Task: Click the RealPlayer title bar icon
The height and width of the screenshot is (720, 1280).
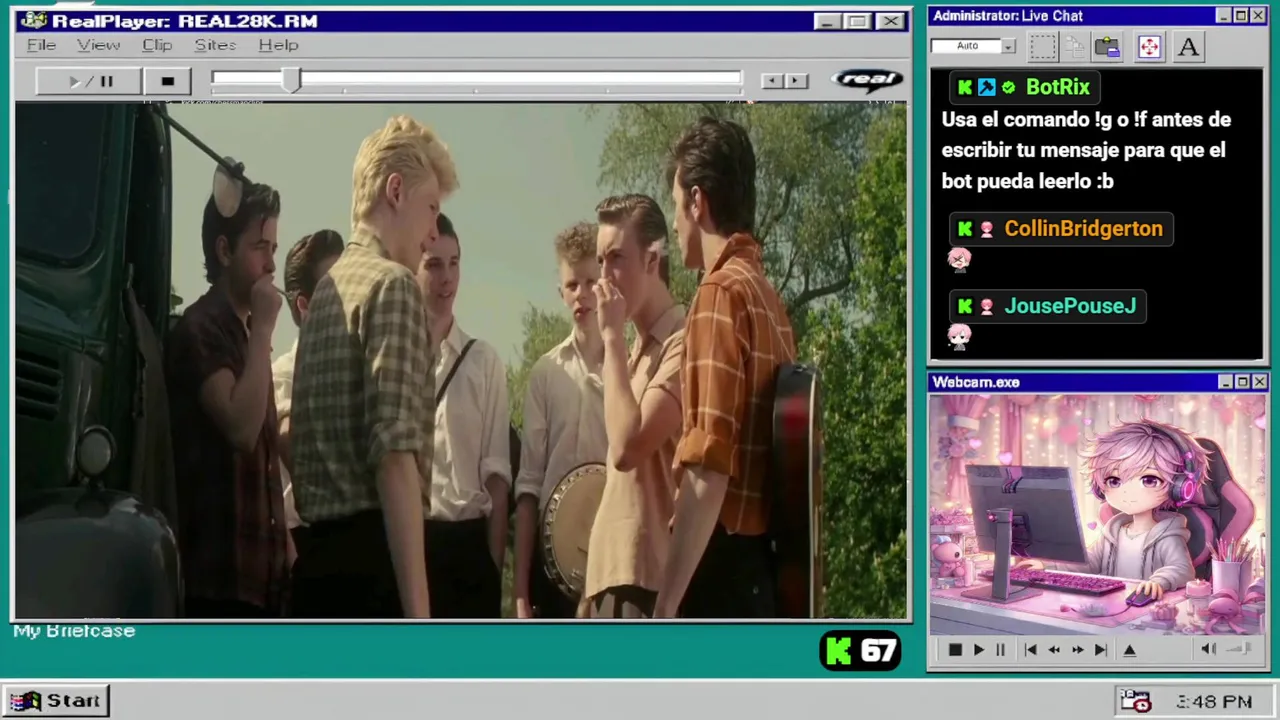Action: point(33,20)
